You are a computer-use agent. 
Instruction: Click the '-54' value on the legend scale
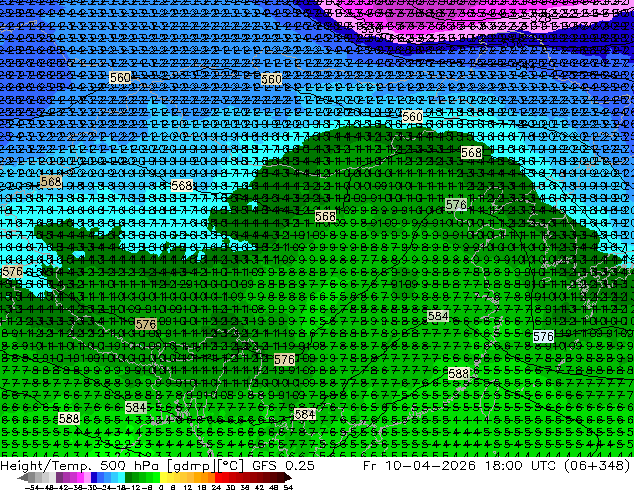(x=33, y=487)
